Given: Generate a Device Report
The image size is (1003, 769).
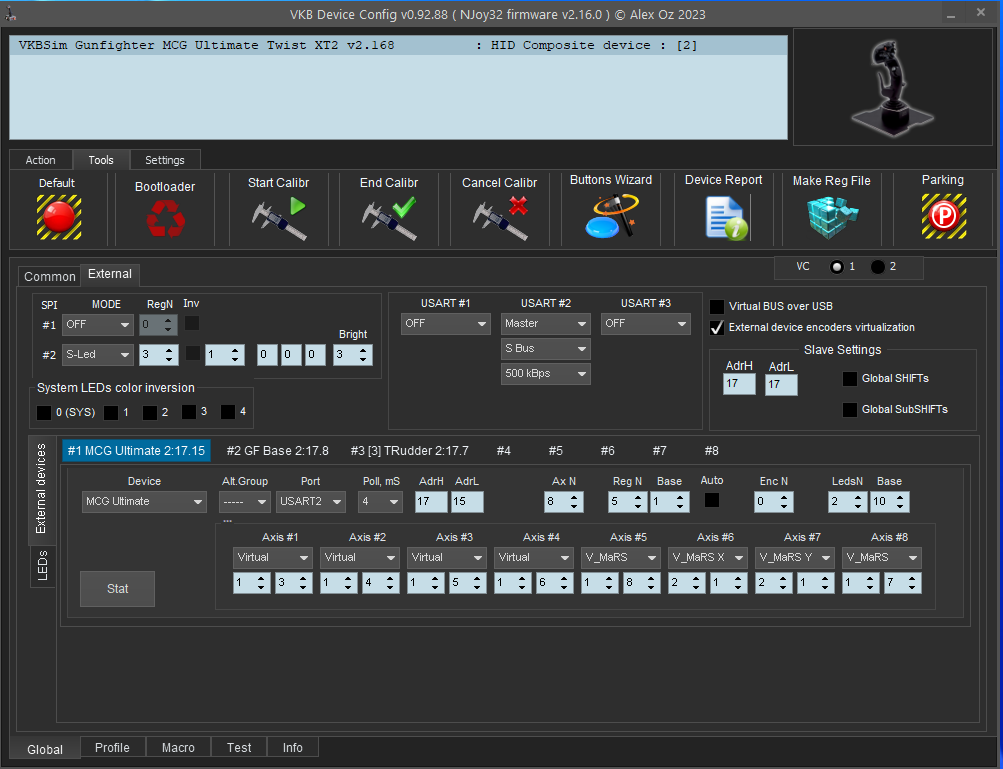Looking at the screenshot, I should click(x=723, y=217).
